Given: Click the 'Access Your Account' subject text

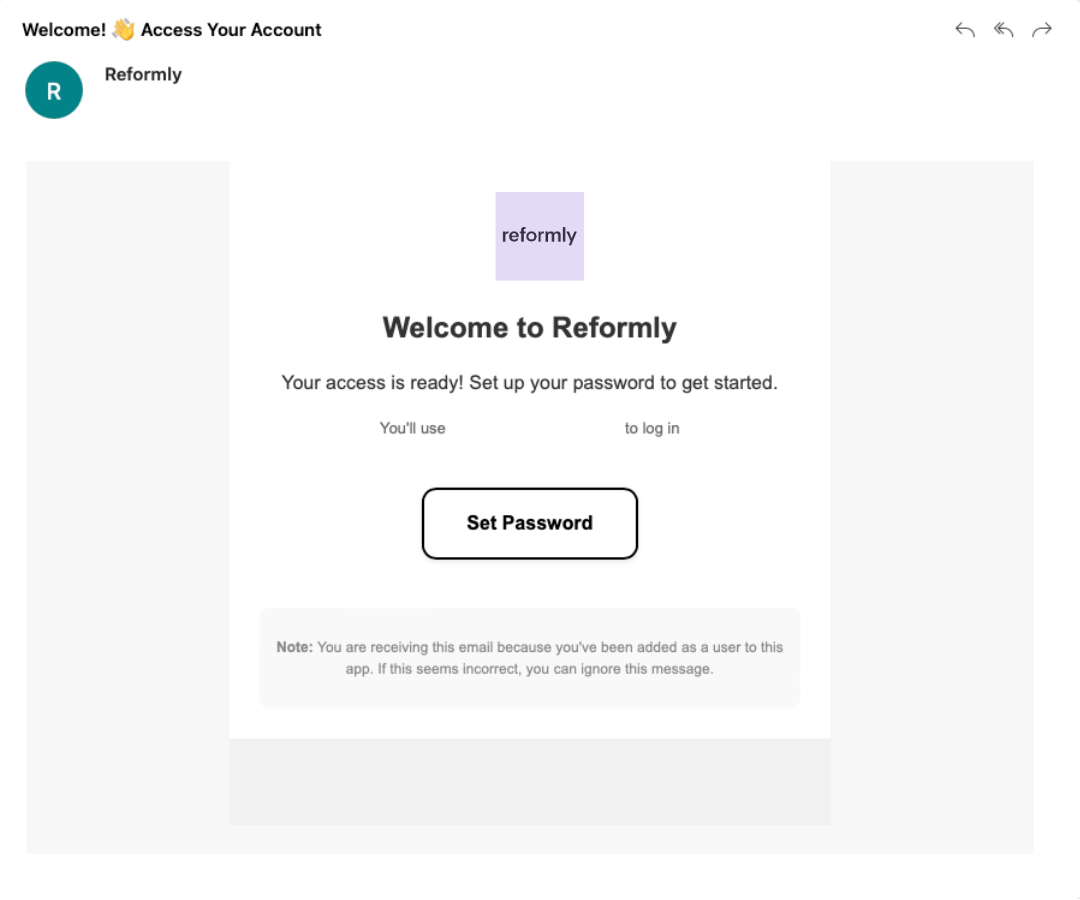Looking at the screenshot, I should (x=231, y=30).
